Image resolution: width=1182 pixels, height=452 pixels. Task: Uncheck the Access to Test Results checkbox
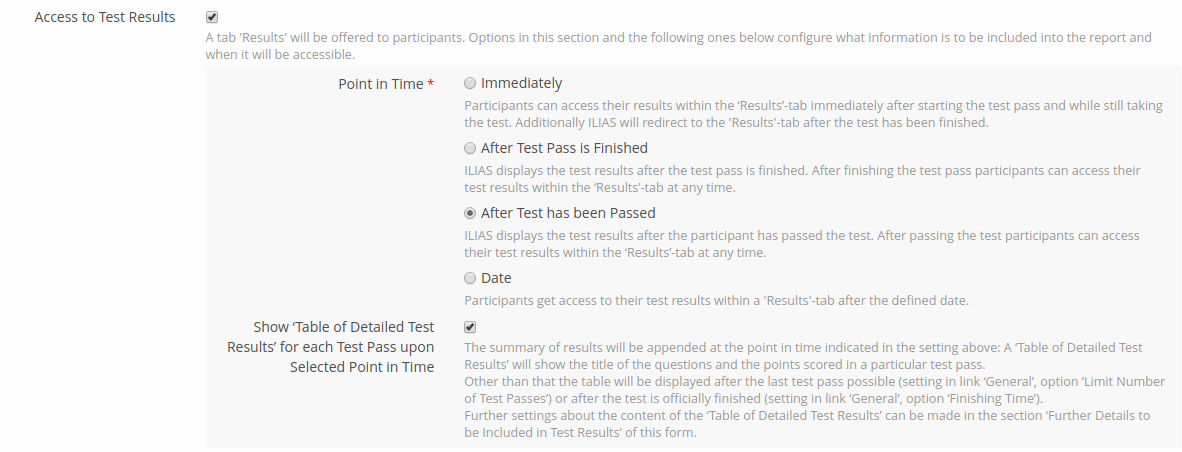tap(211, 17)
